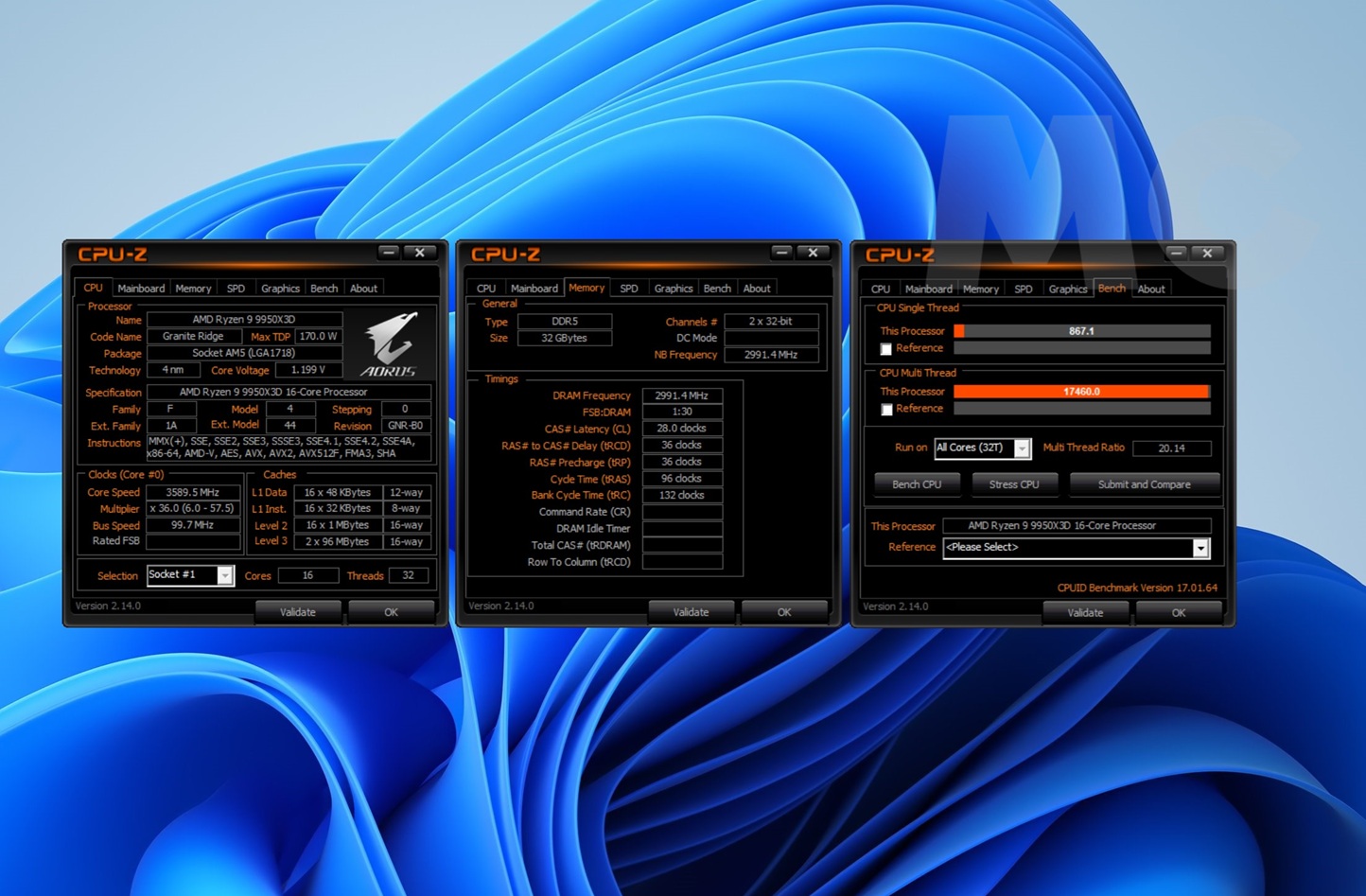Switch to Mainboard tab in the processor window
1366x896 pixels.
[x=141, y=289]
